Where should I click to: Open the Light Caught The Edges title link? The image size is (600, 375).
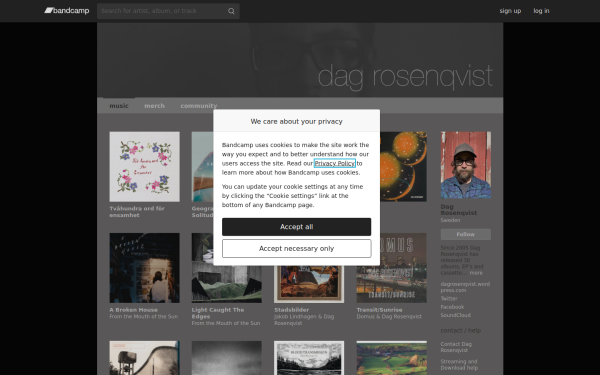218,313
